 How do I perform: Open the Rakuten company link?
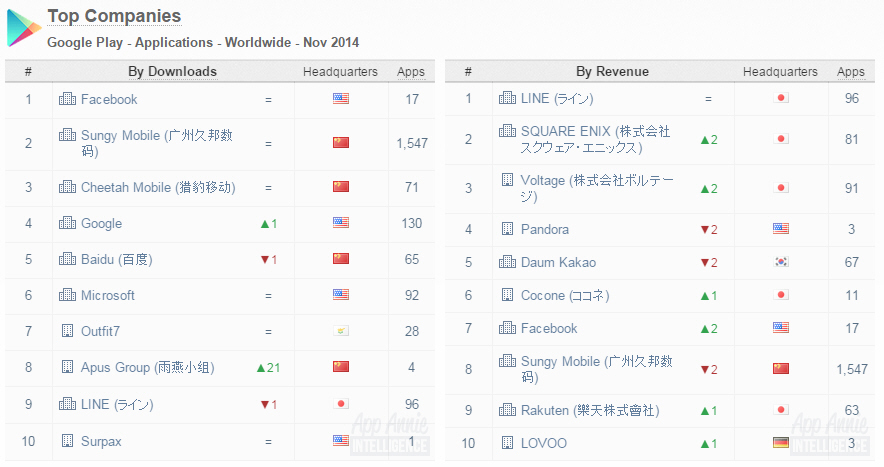tap(590, 410)
